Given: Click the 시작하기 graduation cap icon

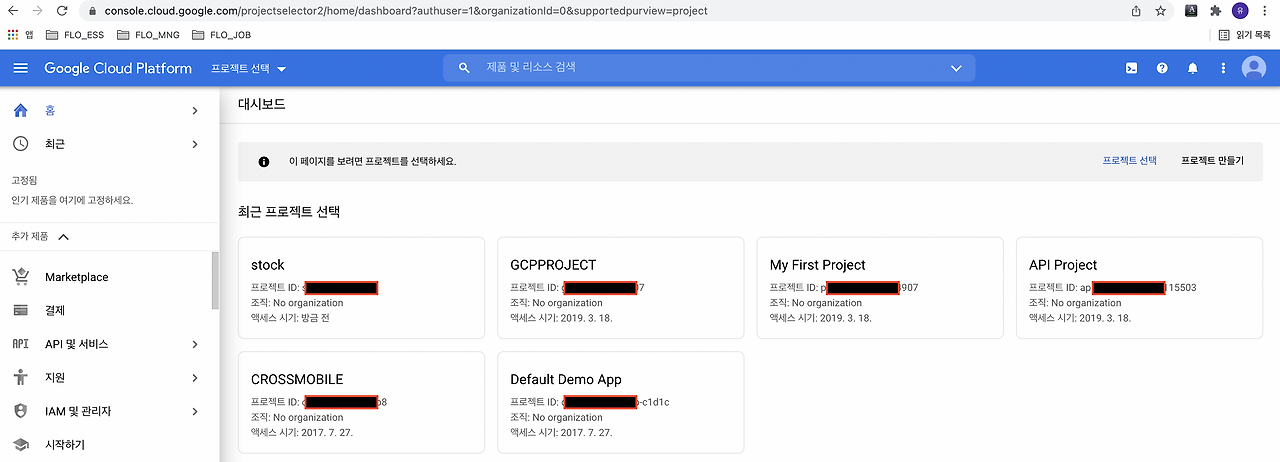Looking at the screenshot, I should [x=20, y=445].
